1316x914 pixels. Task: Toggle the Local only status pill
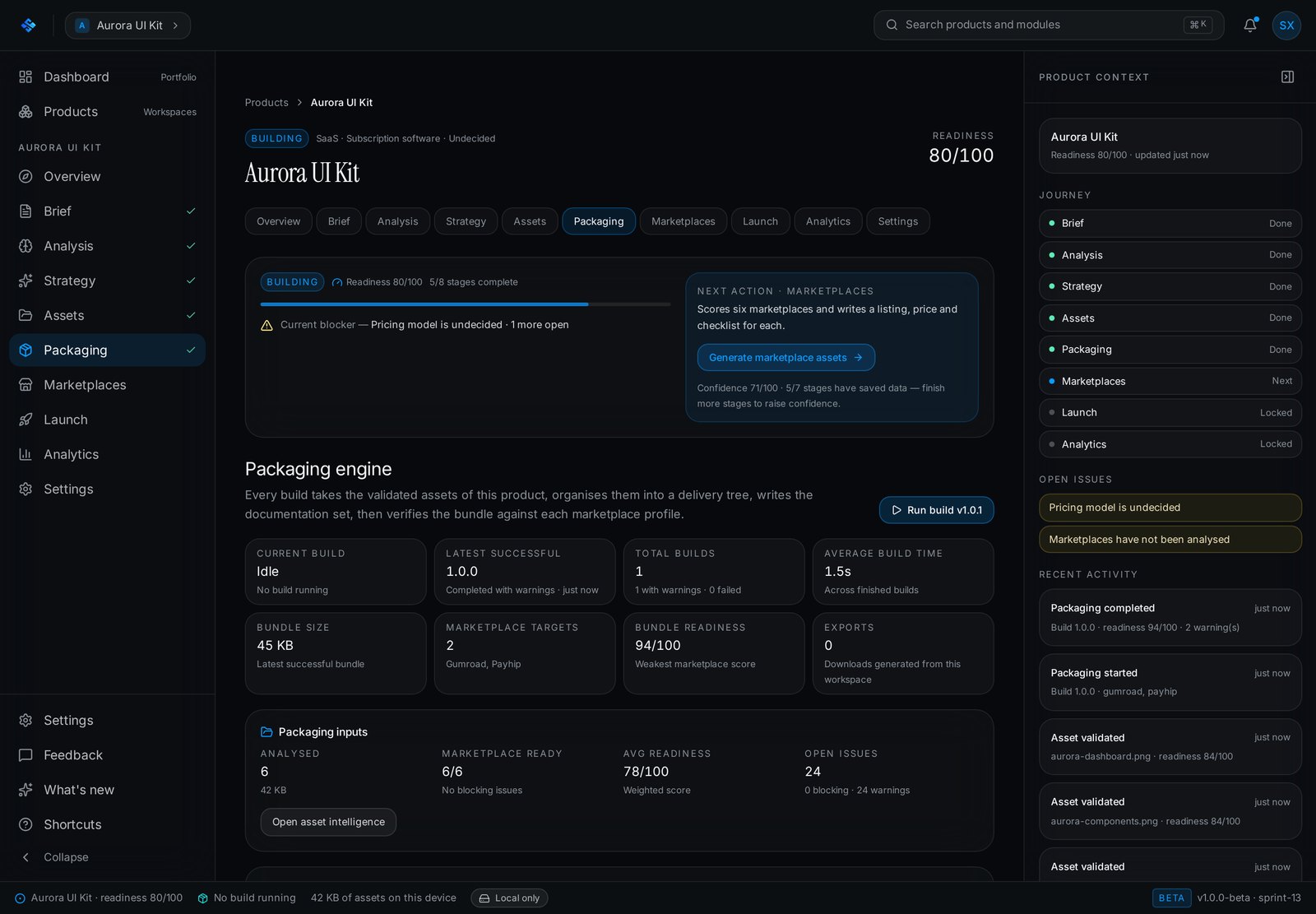click(509, 898)
